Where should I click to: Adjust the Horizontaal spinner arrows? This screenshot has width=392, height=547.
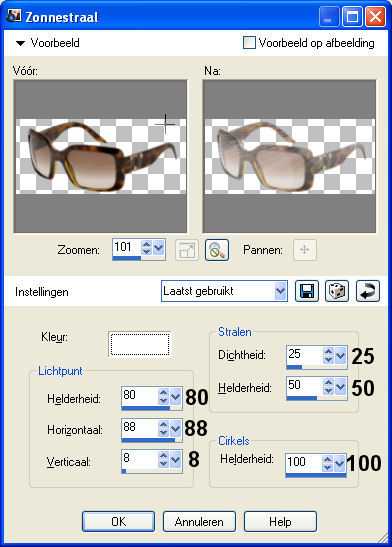coord(163,428)
